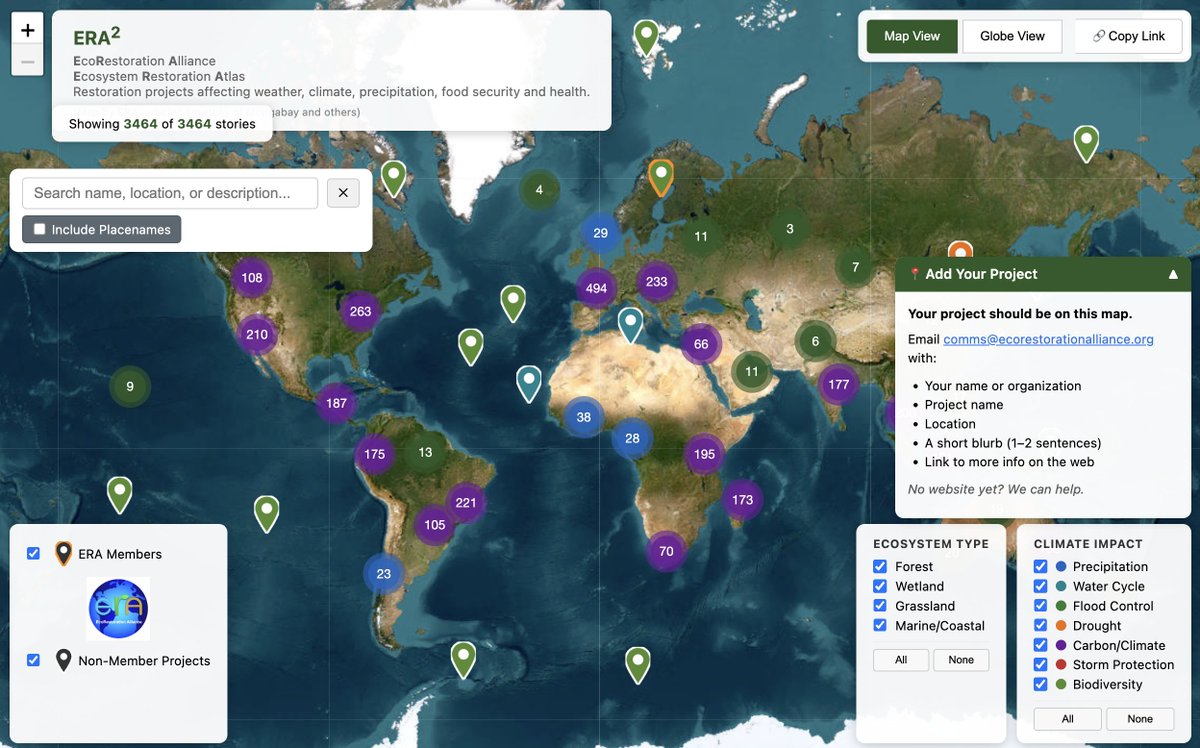Open the green cluster marker labeled 11 over Russia
The image size is (1200, 748).
click(x=701, y=237)
